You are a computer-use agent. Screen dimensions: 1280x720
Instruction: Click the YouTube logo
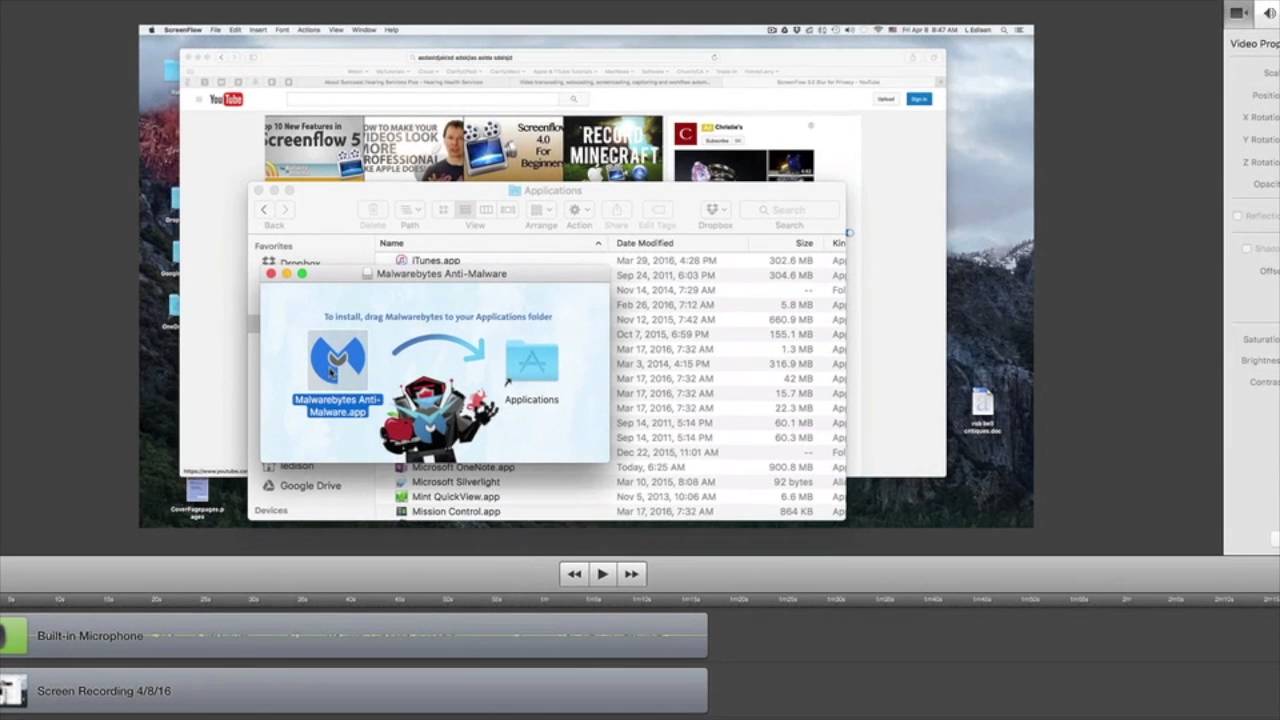(226, 99)
